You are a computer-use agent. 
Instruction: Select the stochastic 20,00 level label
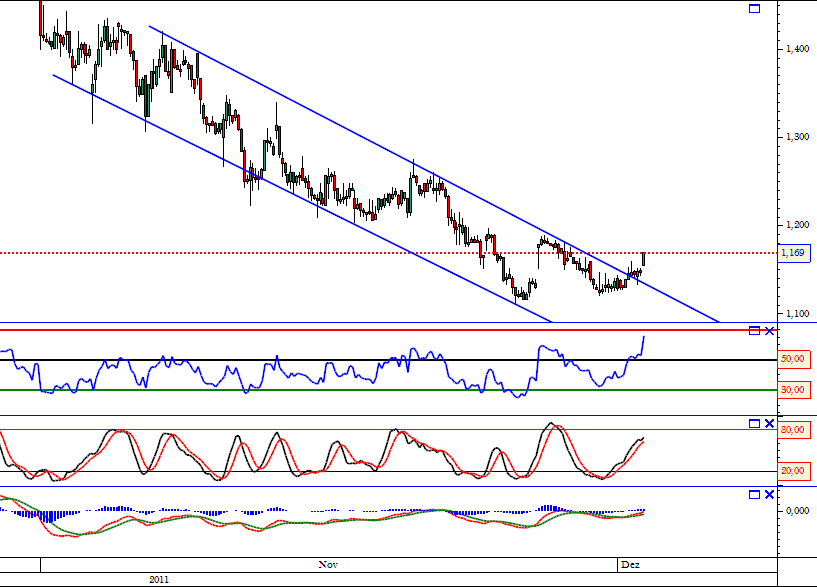tap(794, 471)
